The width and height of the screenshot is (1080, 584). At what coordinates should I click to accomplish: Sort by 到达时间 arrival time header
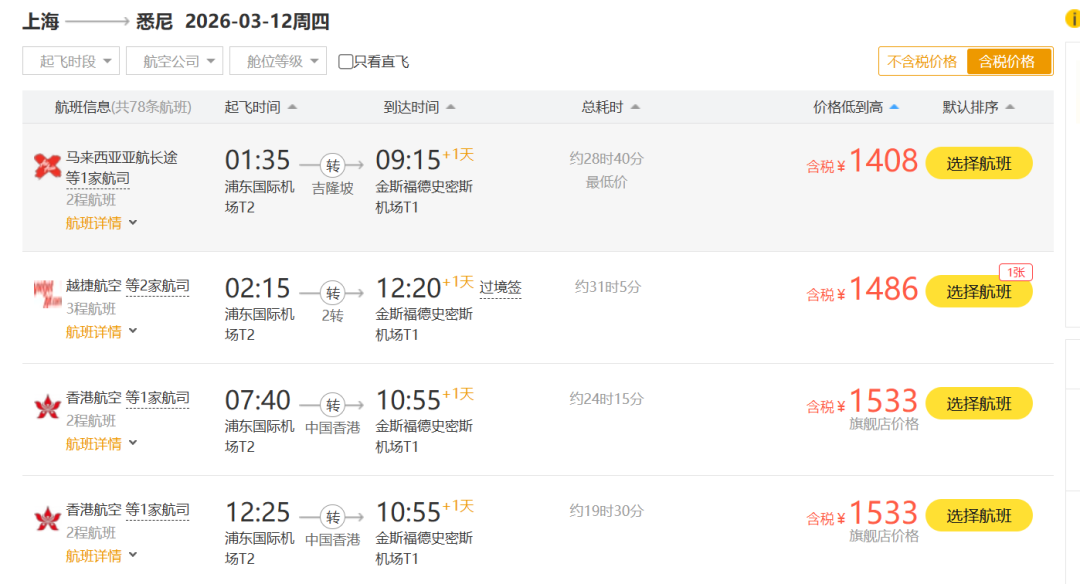(419, 108)
